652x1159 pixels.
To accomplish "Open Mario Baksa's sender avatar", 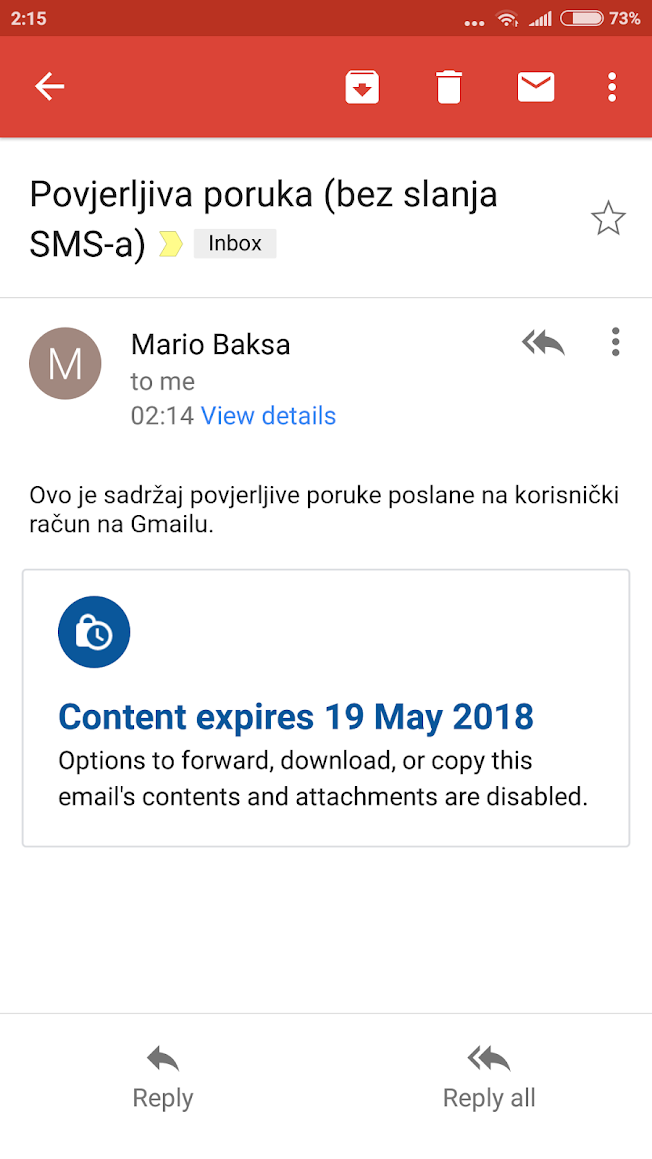I will 65,363.
